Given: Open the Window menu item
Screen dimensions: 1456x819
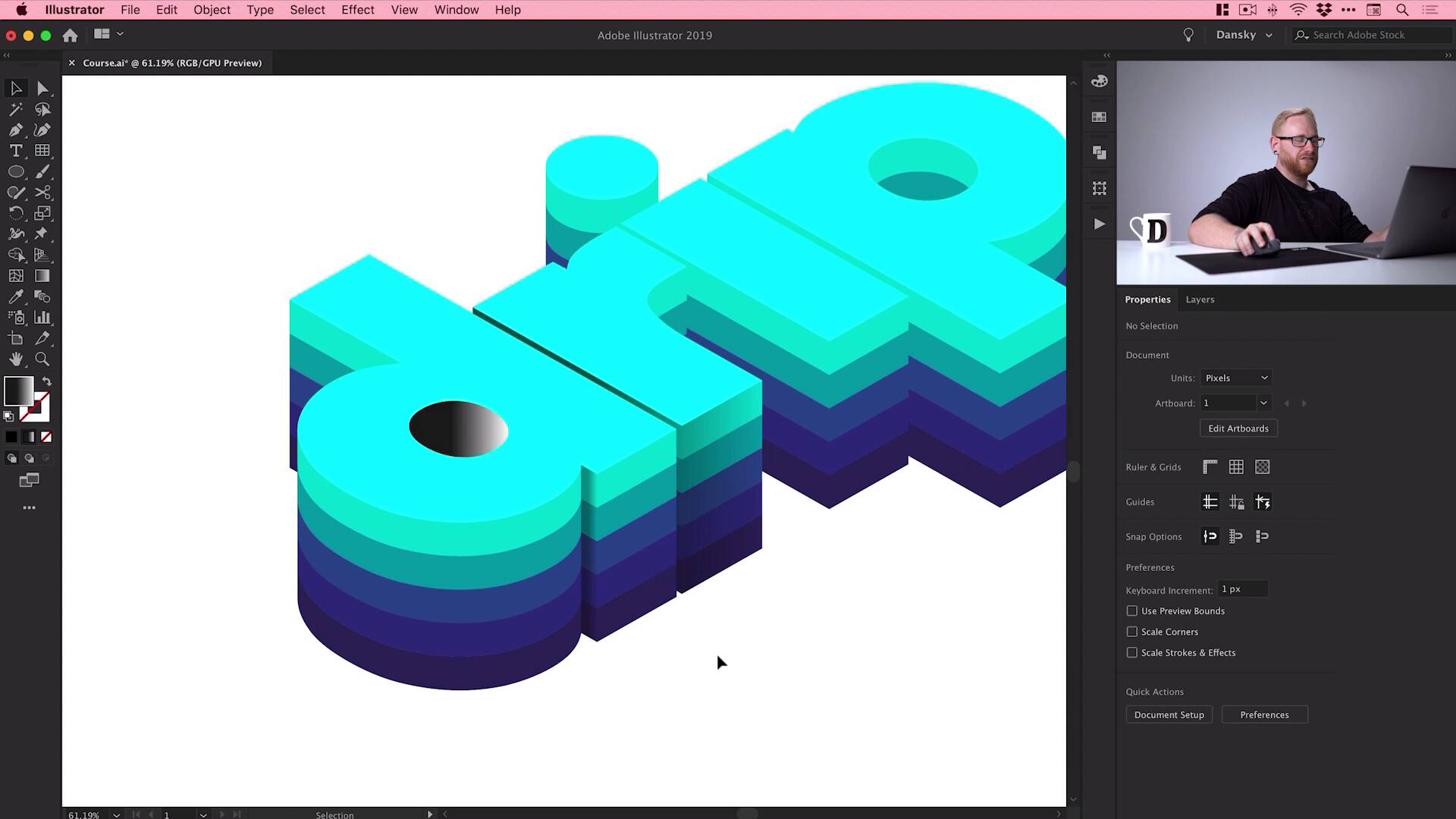Looking at the screenshot, I should coord(456,9).
